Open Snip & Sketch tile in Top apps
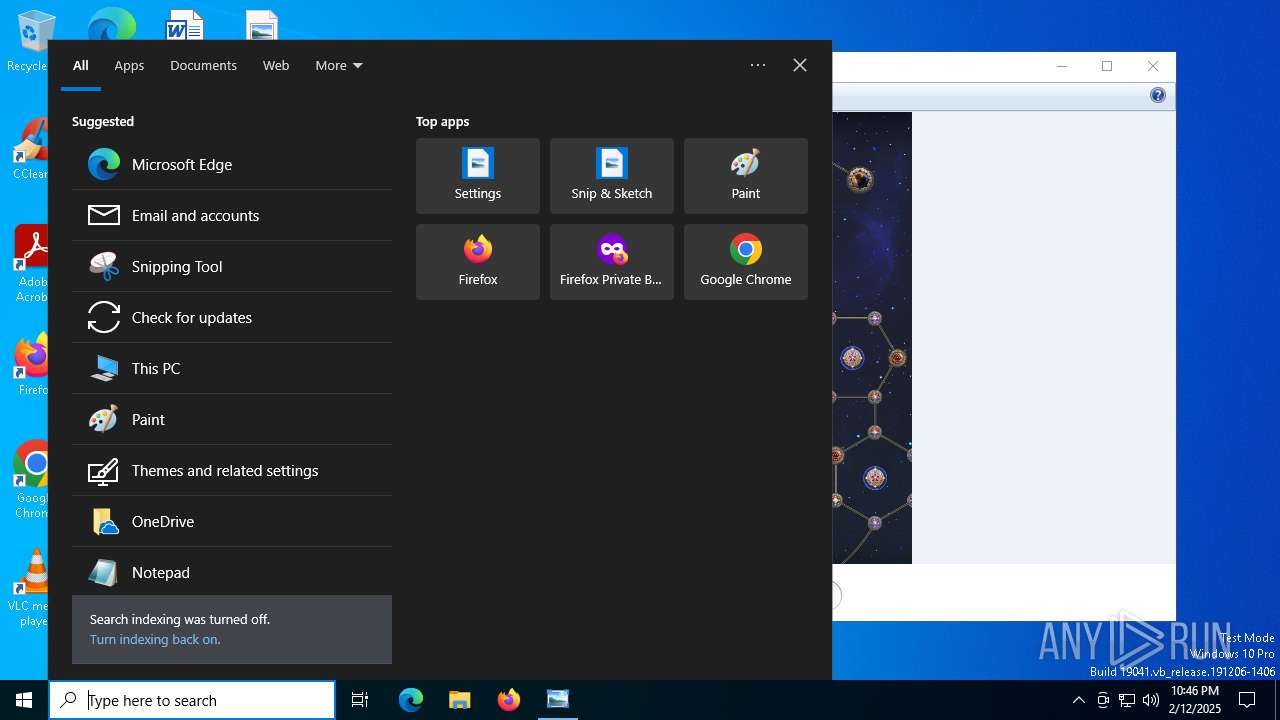 pyautogui.click(x=612, y=176)
